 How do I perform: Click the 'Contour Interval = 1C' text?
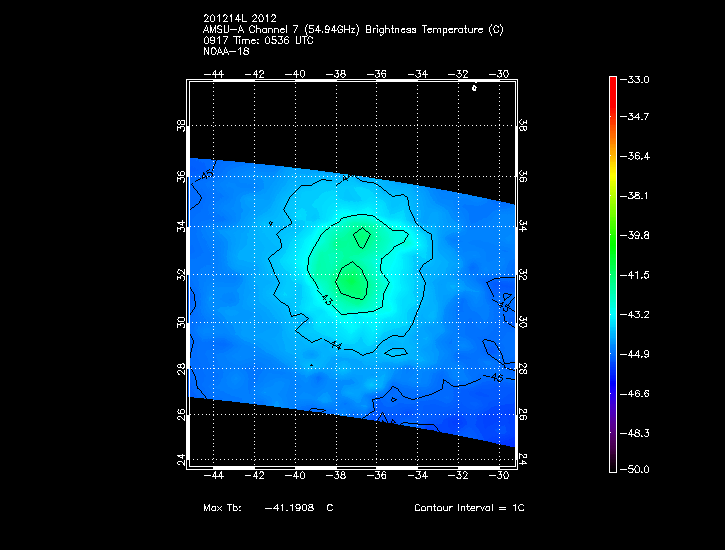pos(469,508)
